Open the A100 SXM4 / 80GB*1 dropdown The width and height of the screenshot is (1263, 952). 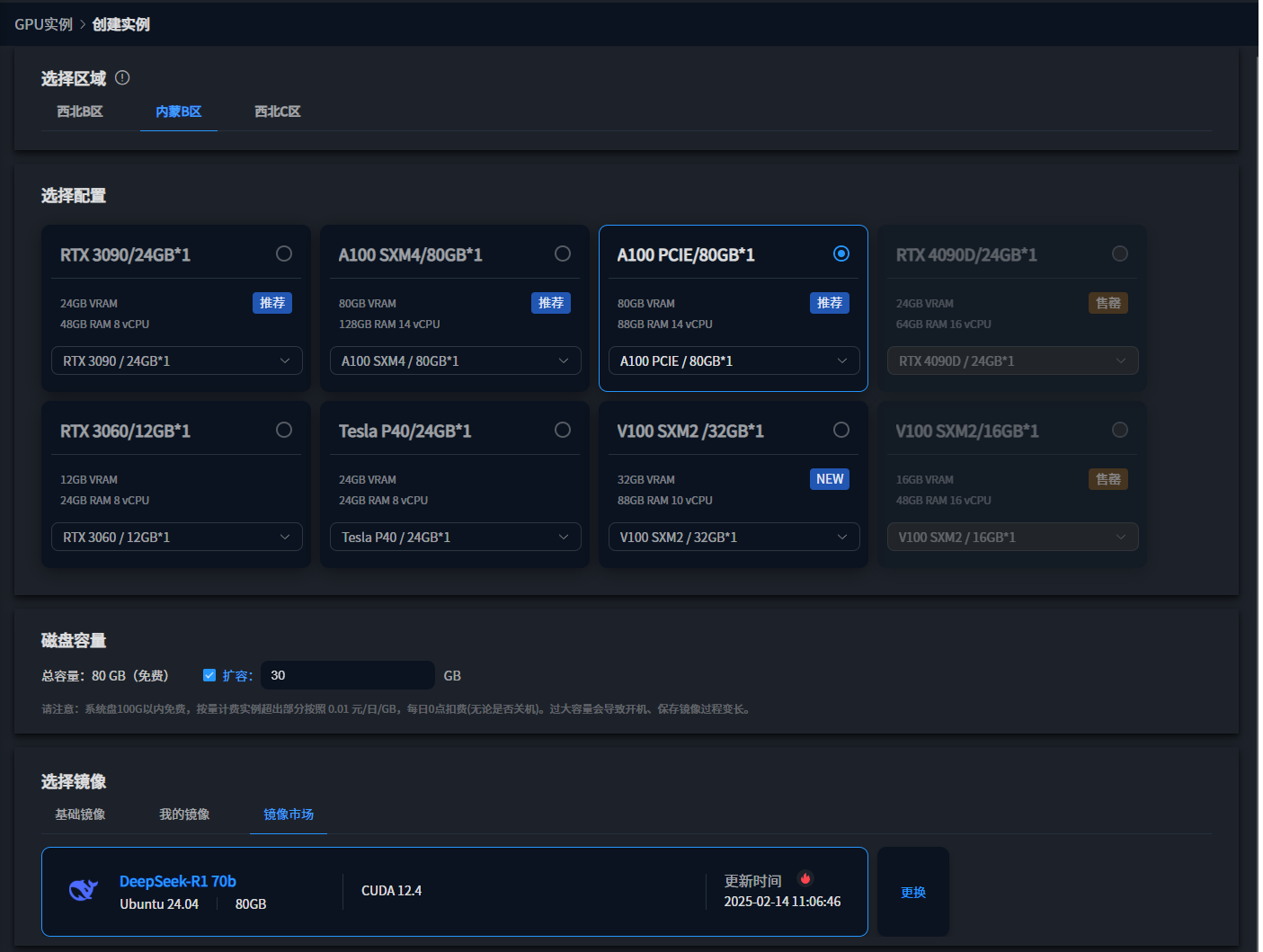point(456,360)
